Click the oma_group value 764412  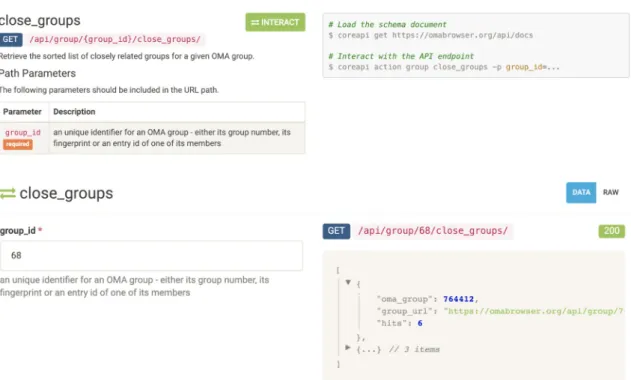click(458, 299)
